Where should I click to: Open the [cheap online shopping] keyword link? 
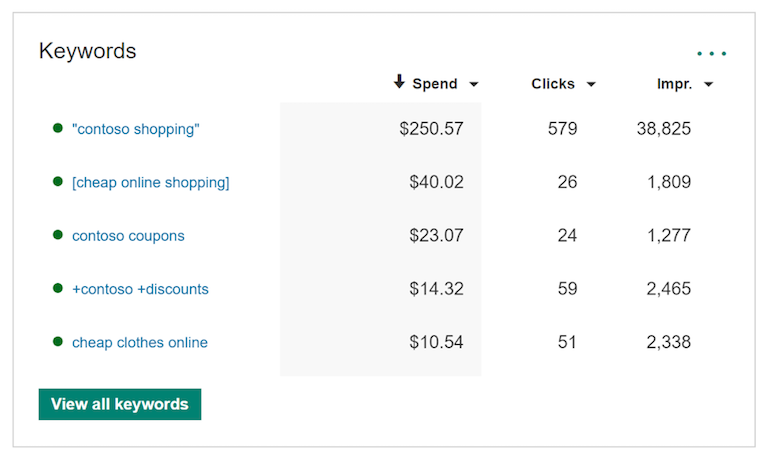tap(150, 182)
